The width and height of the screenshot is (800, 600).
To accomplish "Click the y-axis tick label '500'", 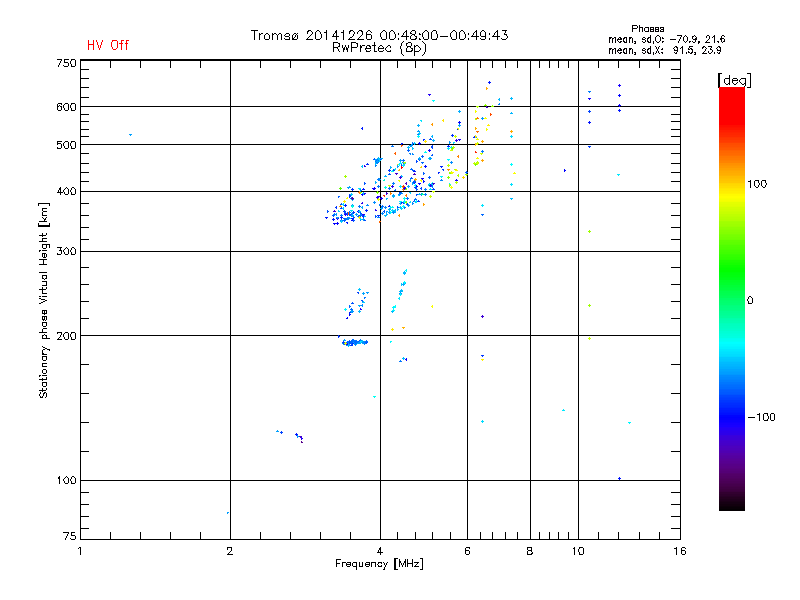I will pyautogui.click(x=66, y=145).
